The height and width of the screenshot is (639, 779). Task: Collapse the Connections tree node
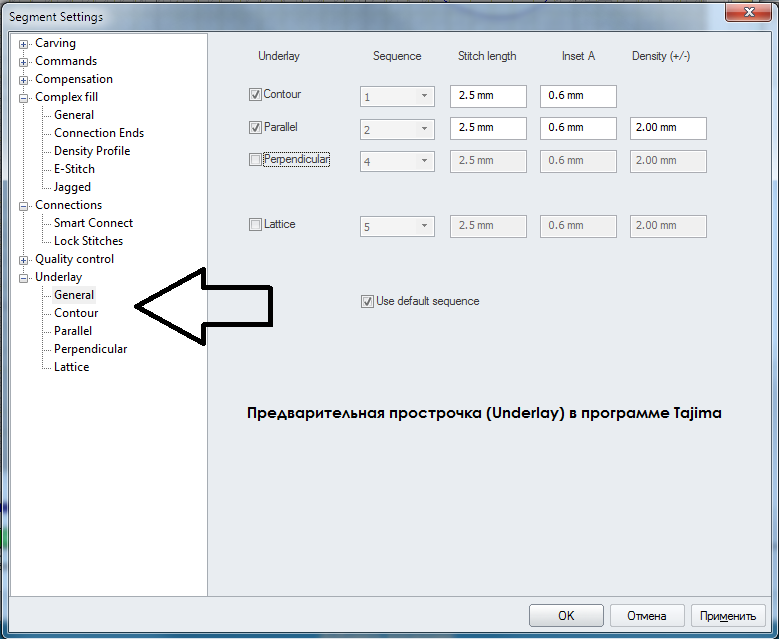coord(23,206)
